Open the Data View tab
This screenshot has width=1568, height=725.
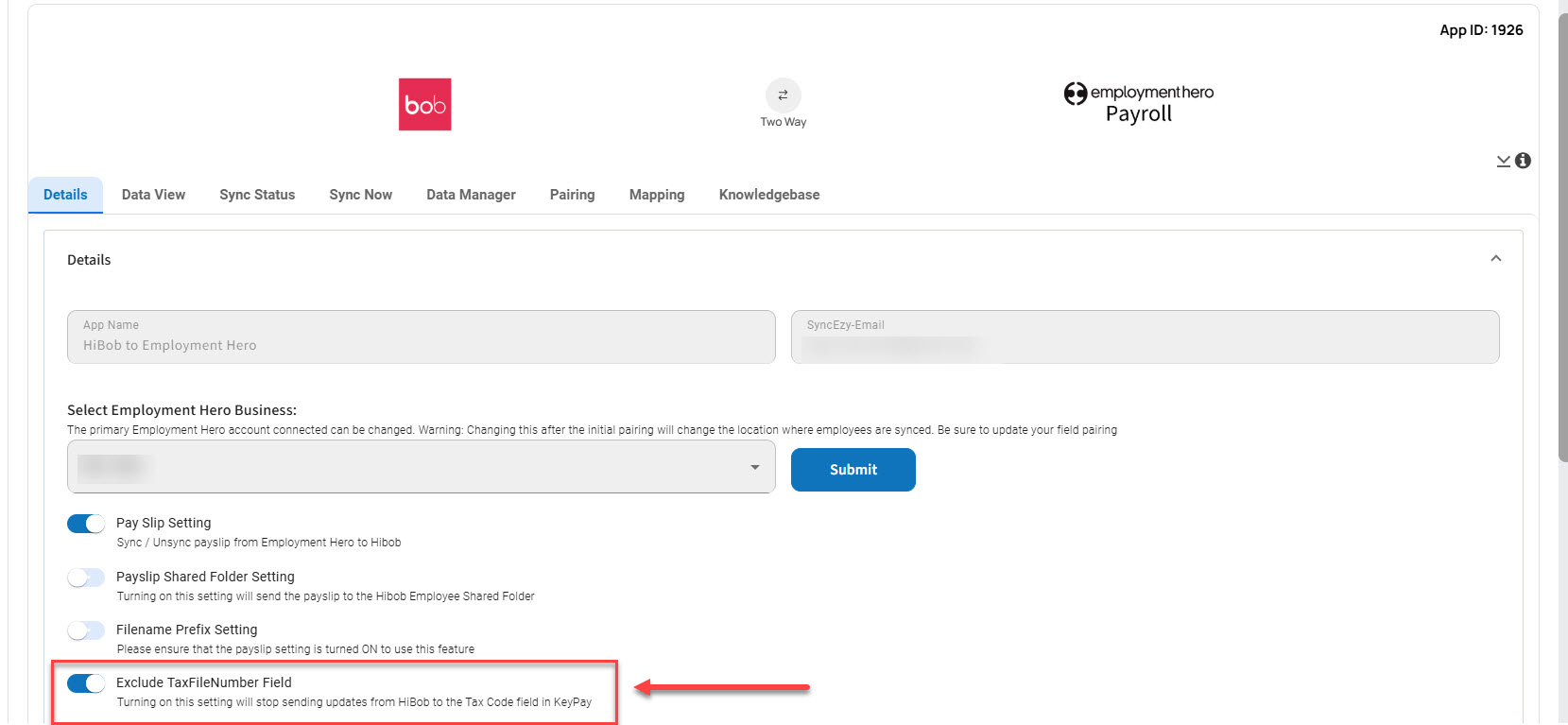pyautogui.click(x=153, y=195)
